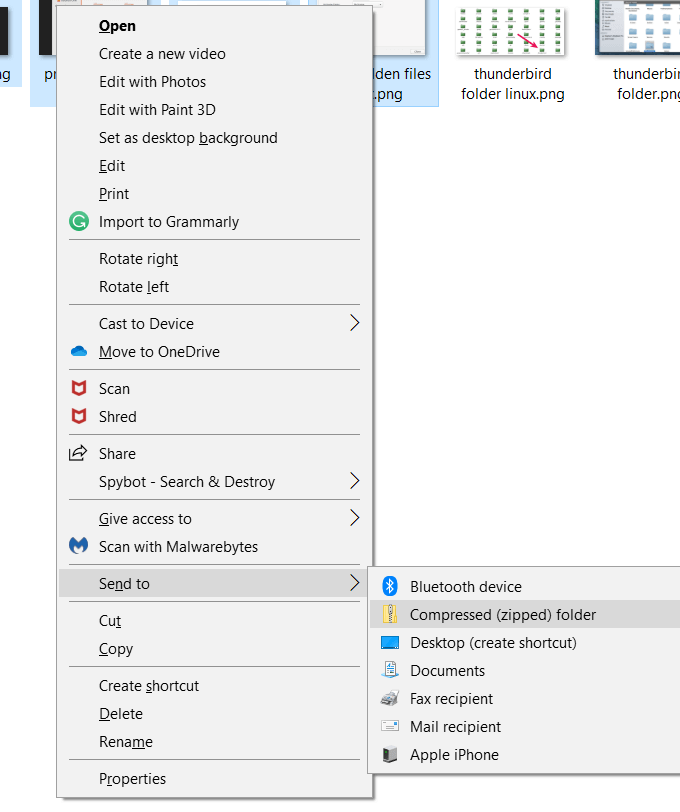
Task: Select Set as desktop background
Action: coord(214,138)
